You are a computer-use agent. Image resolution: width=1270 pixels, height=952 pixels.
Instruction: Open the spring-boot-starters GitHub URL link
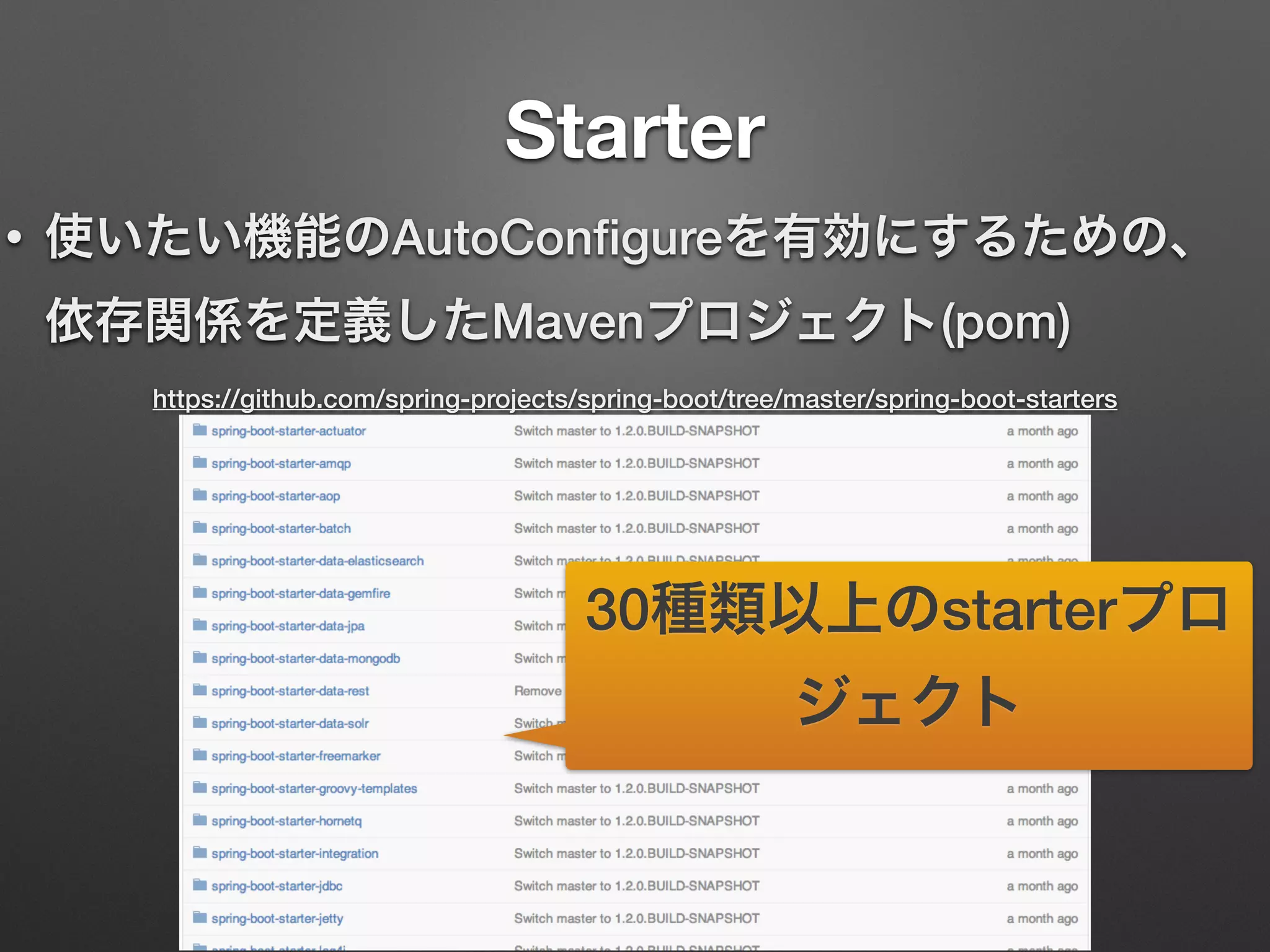click(634, 399)
